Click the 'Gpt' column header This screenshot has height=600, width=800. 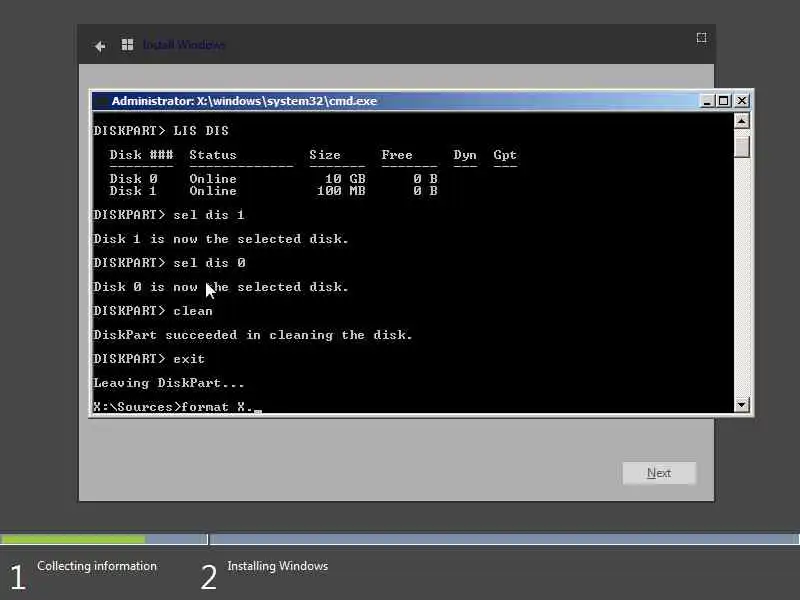point(505,155)
